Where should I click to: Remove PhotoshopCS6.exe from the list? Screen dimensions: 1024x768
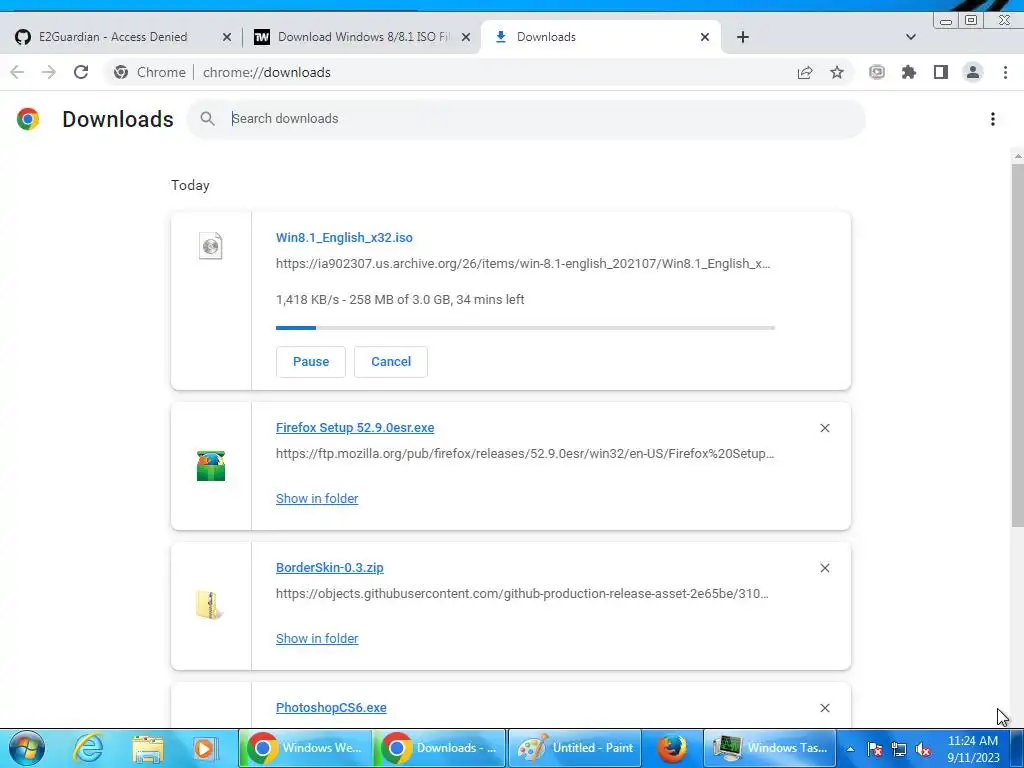[825, 708]
